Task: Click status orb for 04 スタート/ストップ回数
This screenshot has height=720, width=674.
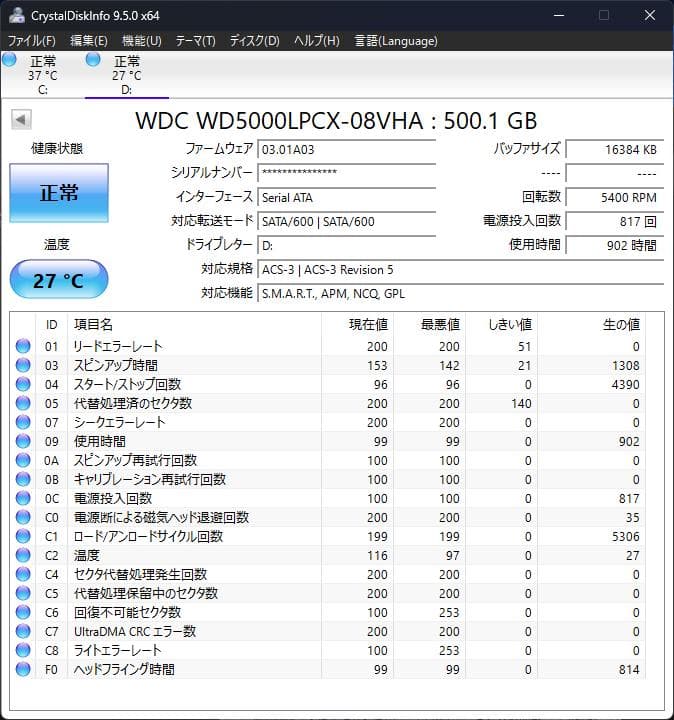Action: click(23, 384)
